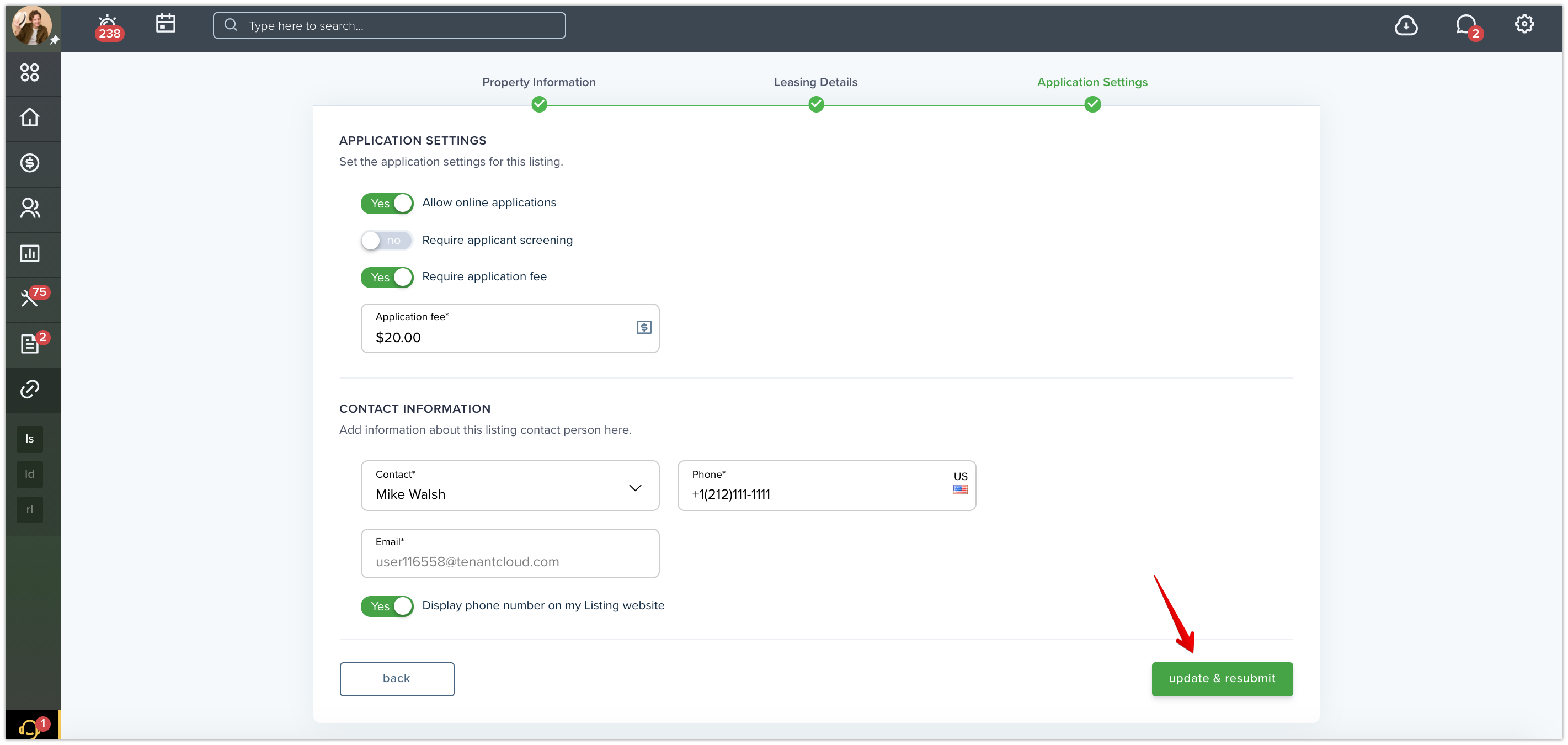
Task: Click the search magnifier icon
Action: 230,25
